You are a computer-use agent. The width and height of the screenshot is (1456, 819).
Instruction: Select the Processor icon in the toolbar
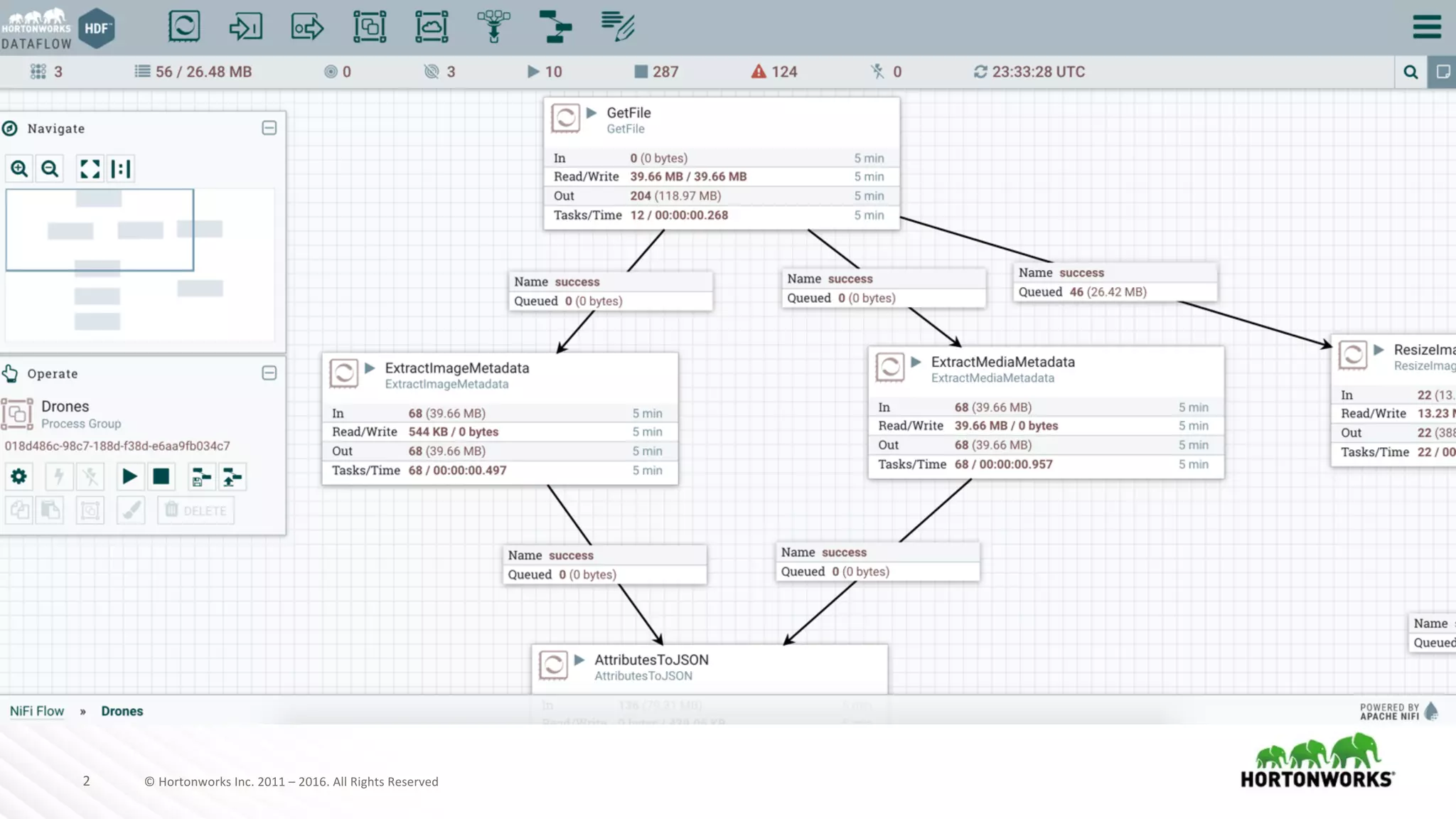point(184,26)
